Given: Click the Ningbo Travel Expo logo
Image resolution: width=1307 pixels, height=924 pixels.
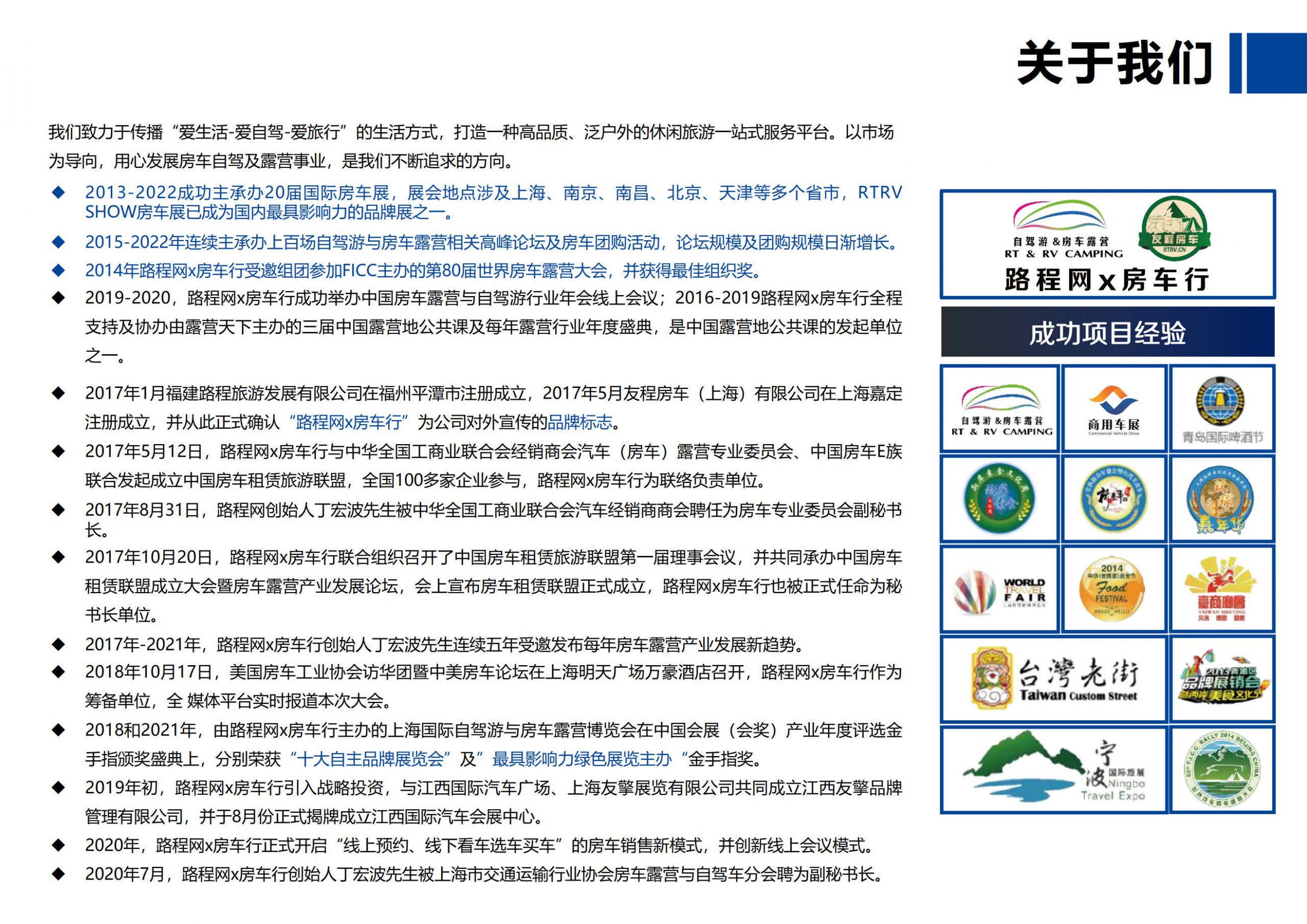Looking at the screenshot, I should tap(1054, 769).
